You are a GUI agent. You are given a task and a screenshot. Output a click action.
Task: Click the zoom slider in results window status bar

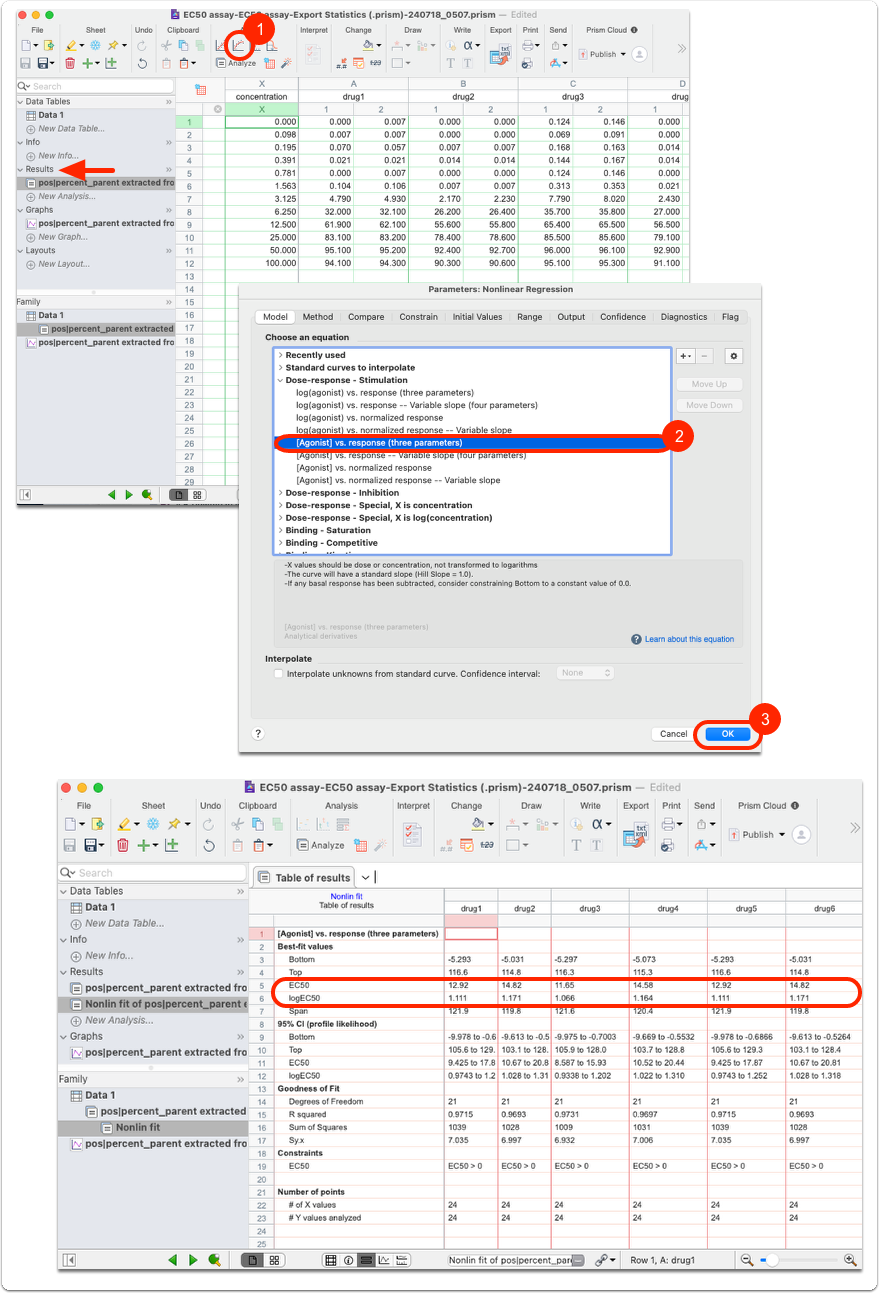tap(800, 1260)
